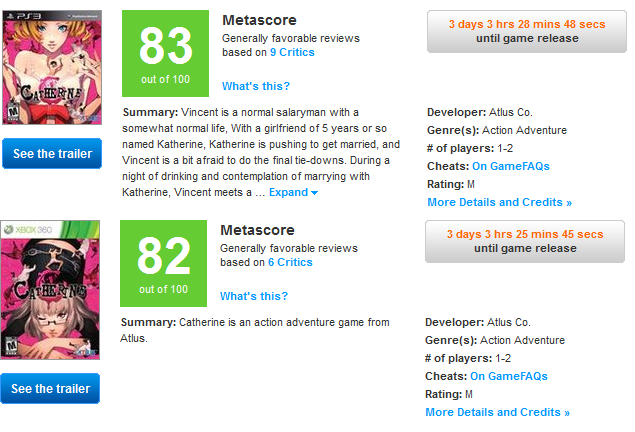Viewport: 635px width, 432px height.
Task: Expand the full PS3 game summary
Action: [294, 192]
